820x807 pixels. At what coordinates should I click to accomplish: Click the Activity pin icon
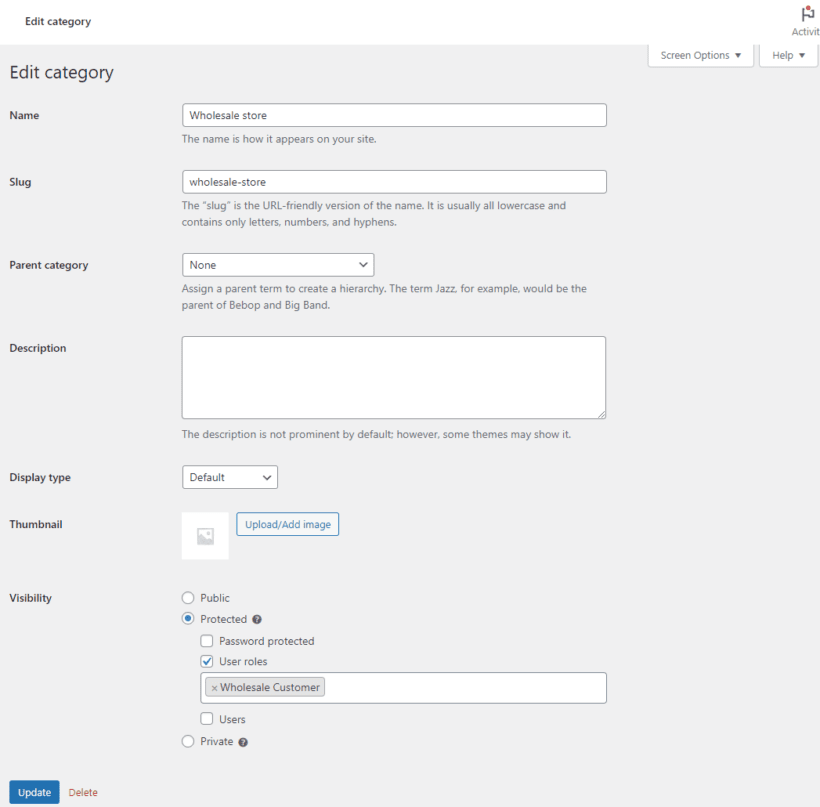coord(806,13)
